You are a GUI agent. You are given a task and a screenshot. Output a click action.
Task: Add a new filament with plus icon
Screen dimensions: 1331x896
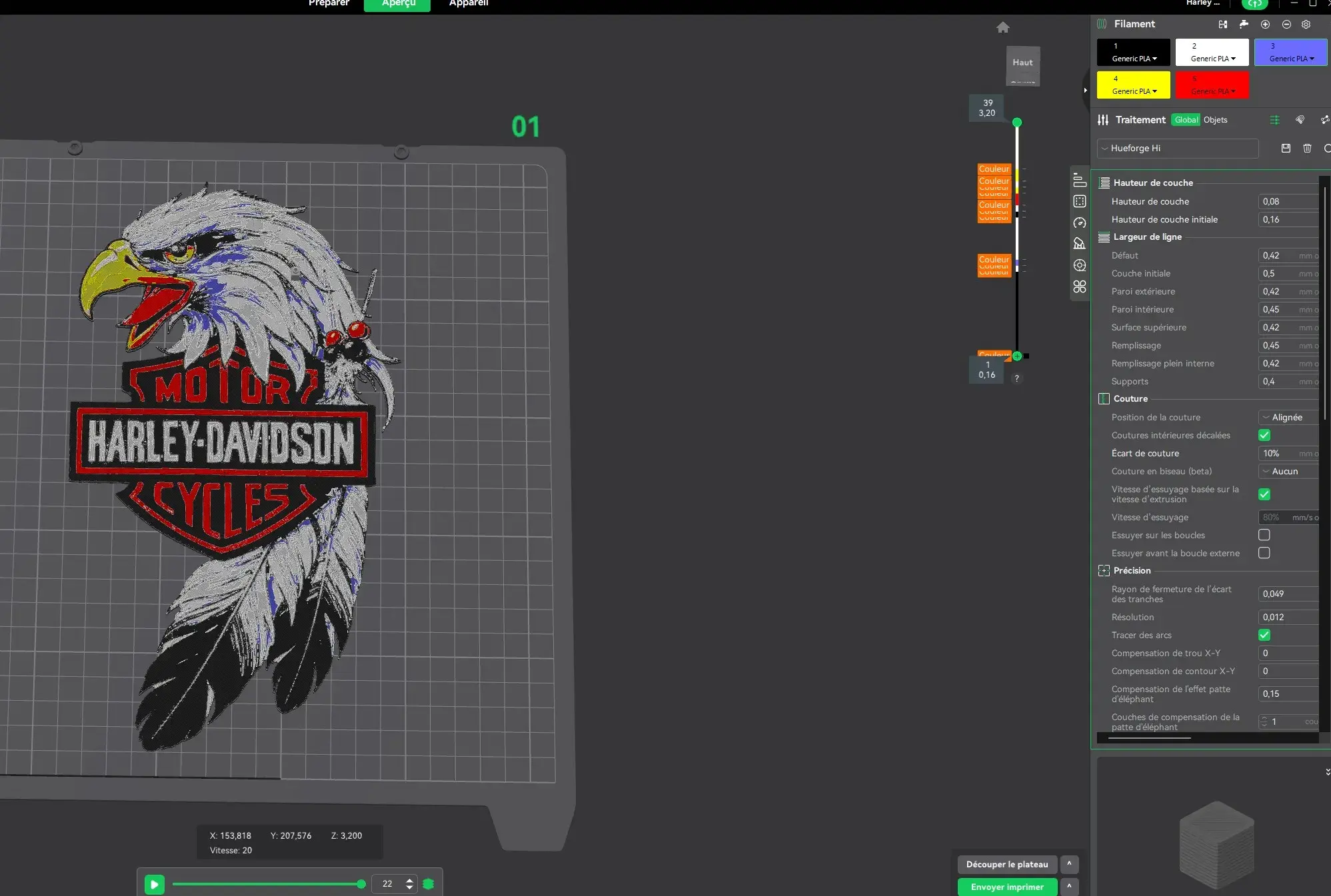coord(1265,24)
